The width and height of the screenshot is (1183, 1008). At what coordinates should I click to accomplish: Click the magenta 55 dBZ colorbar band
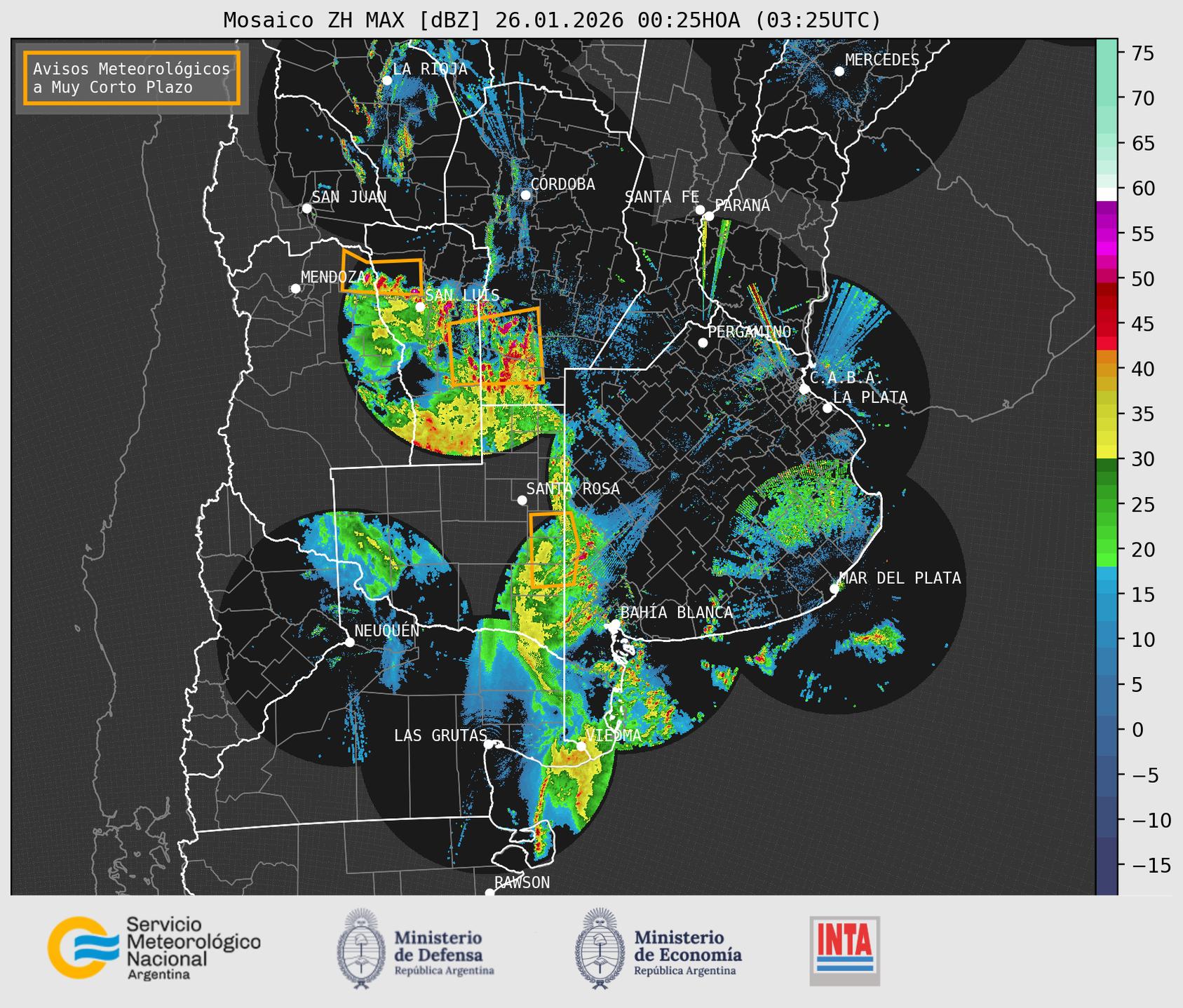click(x=1107, y=233)
